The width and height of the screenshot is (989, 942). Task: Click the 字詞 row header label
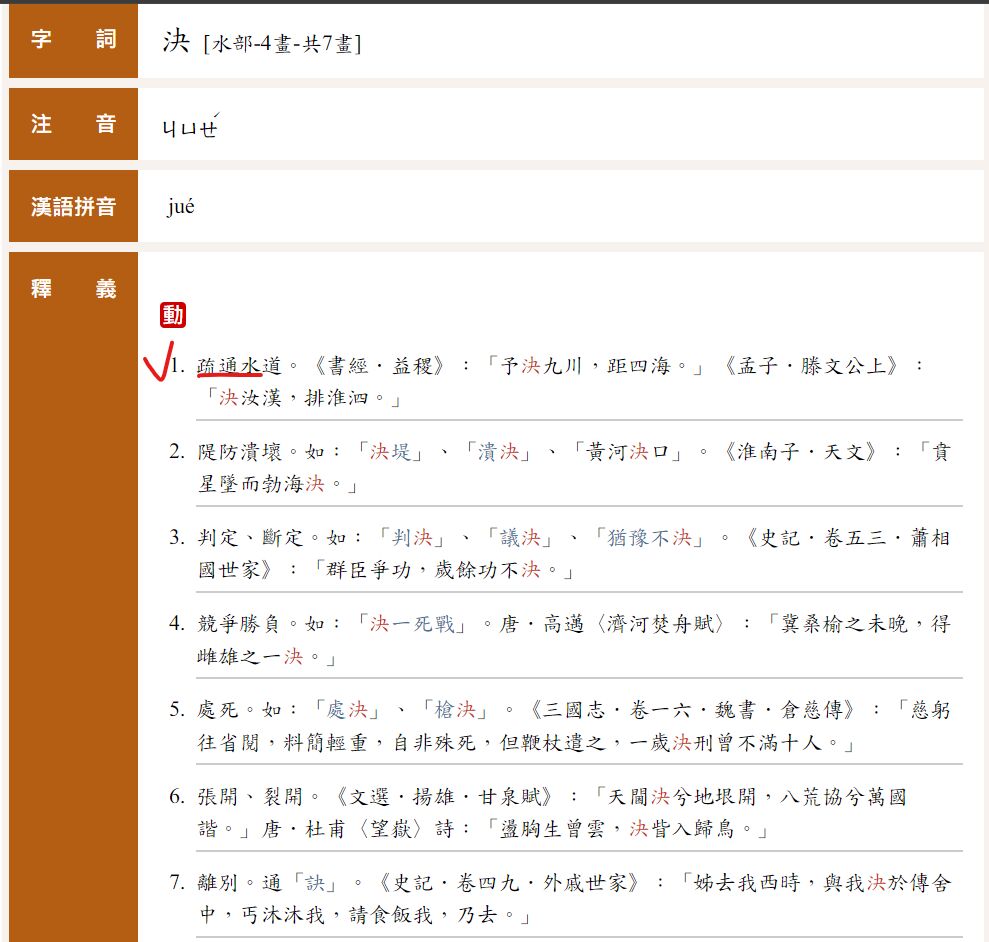(x=73, y=41)
